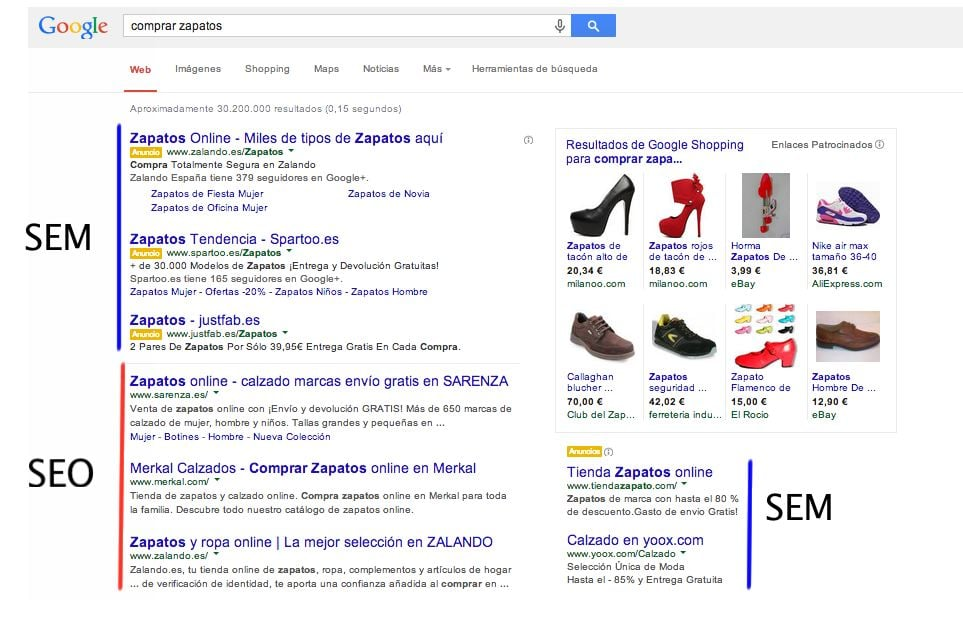The width and height of the screenshot is (963, 621).
Task: Go to the Maps tab
Action: click(x=326, y=69)
